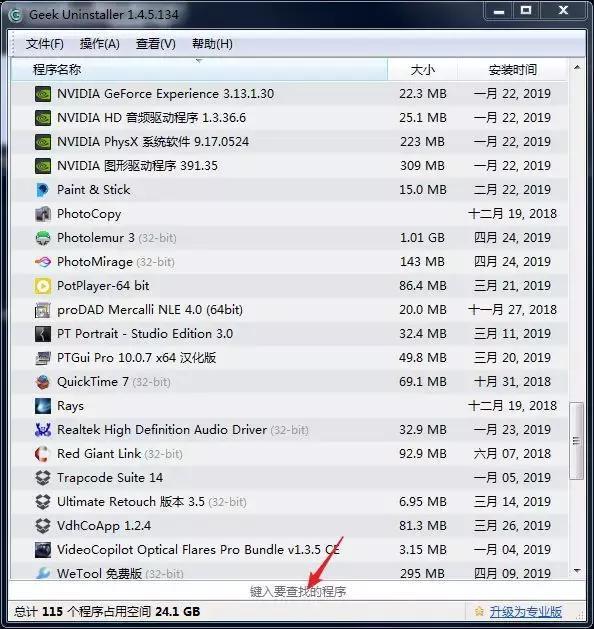This screenshot has width=594, height=629.
Task: Click the Rays program icon
Action: [43, 406]
